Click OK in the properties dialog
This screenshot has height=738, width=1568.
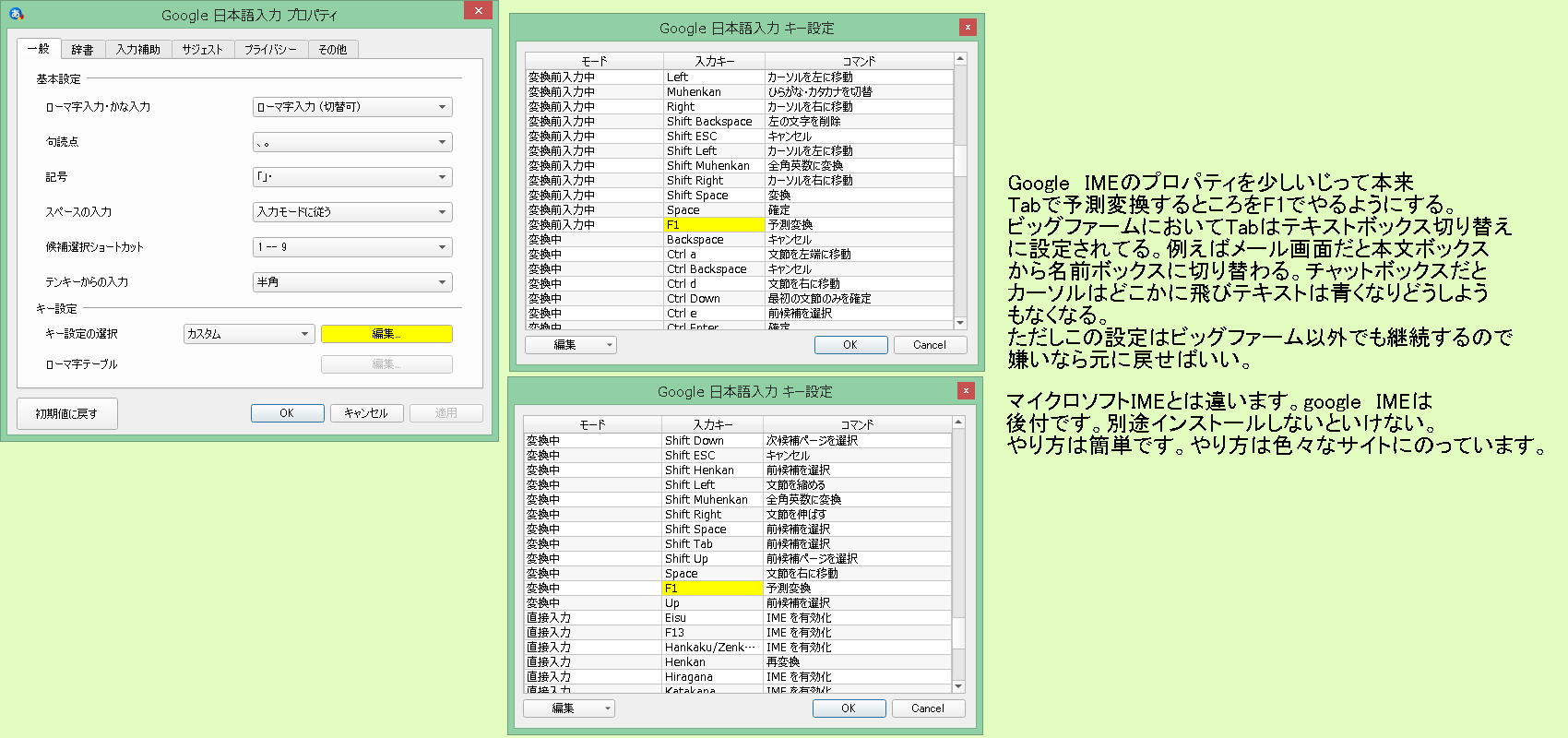point(287,413)
